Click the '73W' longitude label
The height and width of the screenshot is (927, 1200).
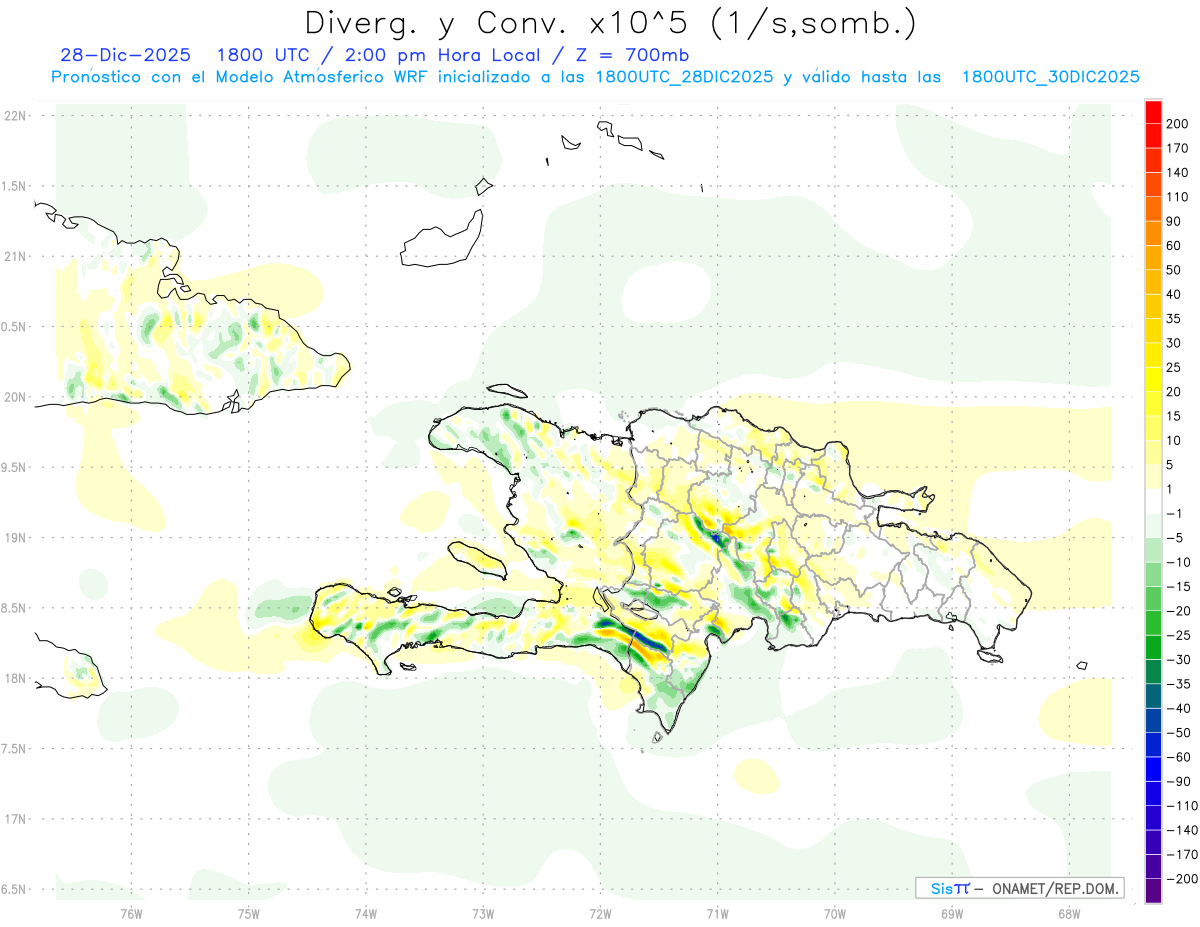tap(483, 914)
